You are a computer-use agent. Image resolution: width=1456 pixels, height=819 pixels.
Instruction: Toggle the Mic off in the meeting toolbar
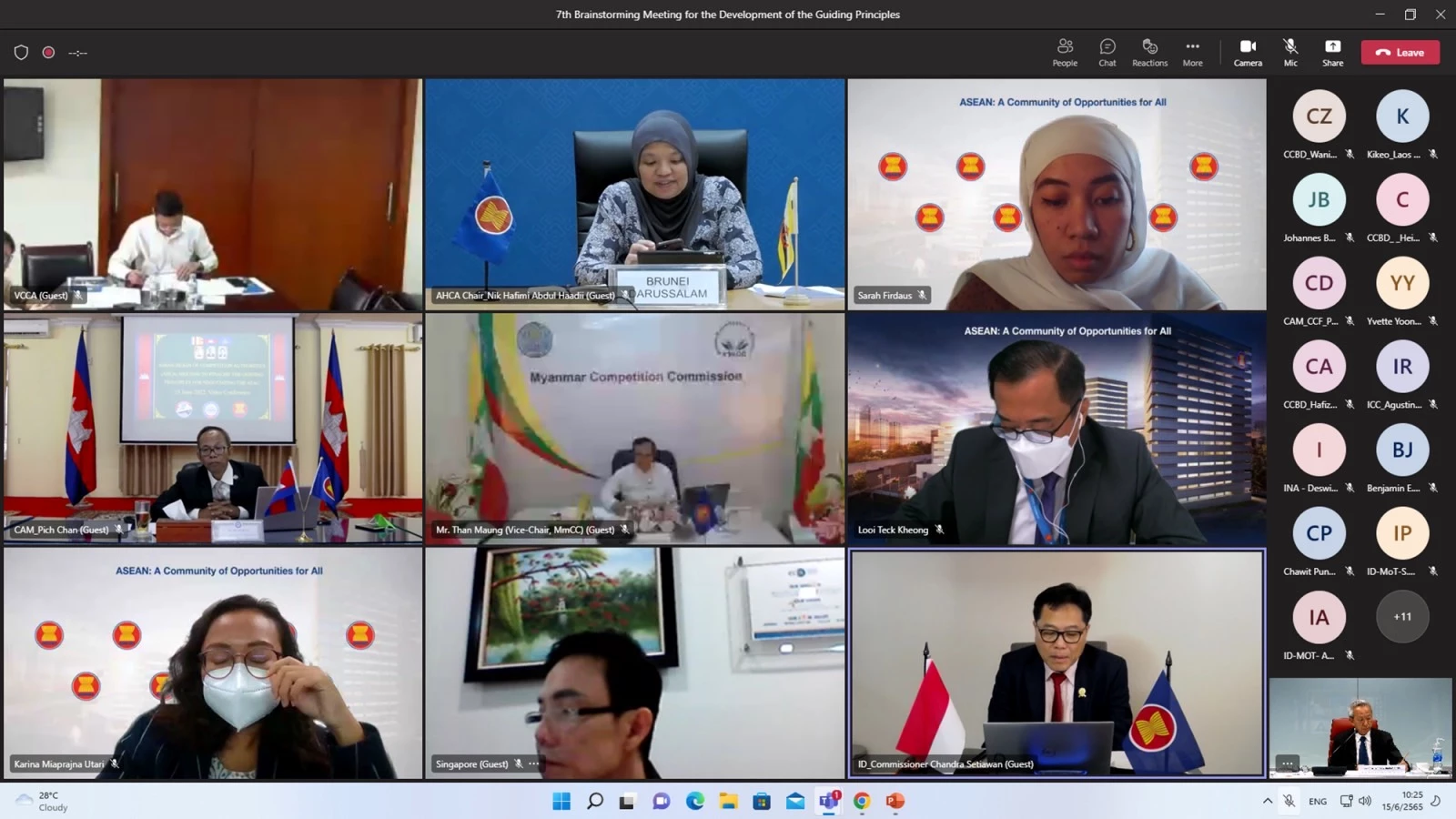pos(1289,52)
